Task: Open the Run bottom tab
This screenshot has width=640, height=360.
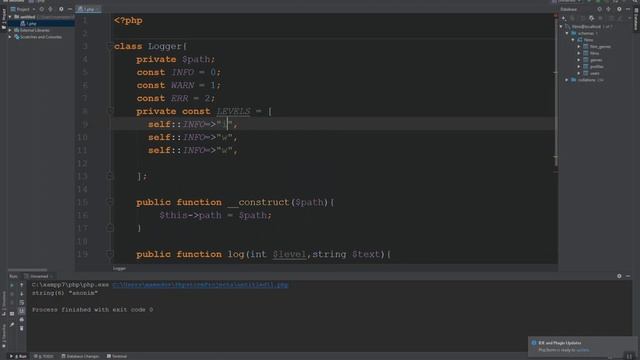Action: coord(18,356)
